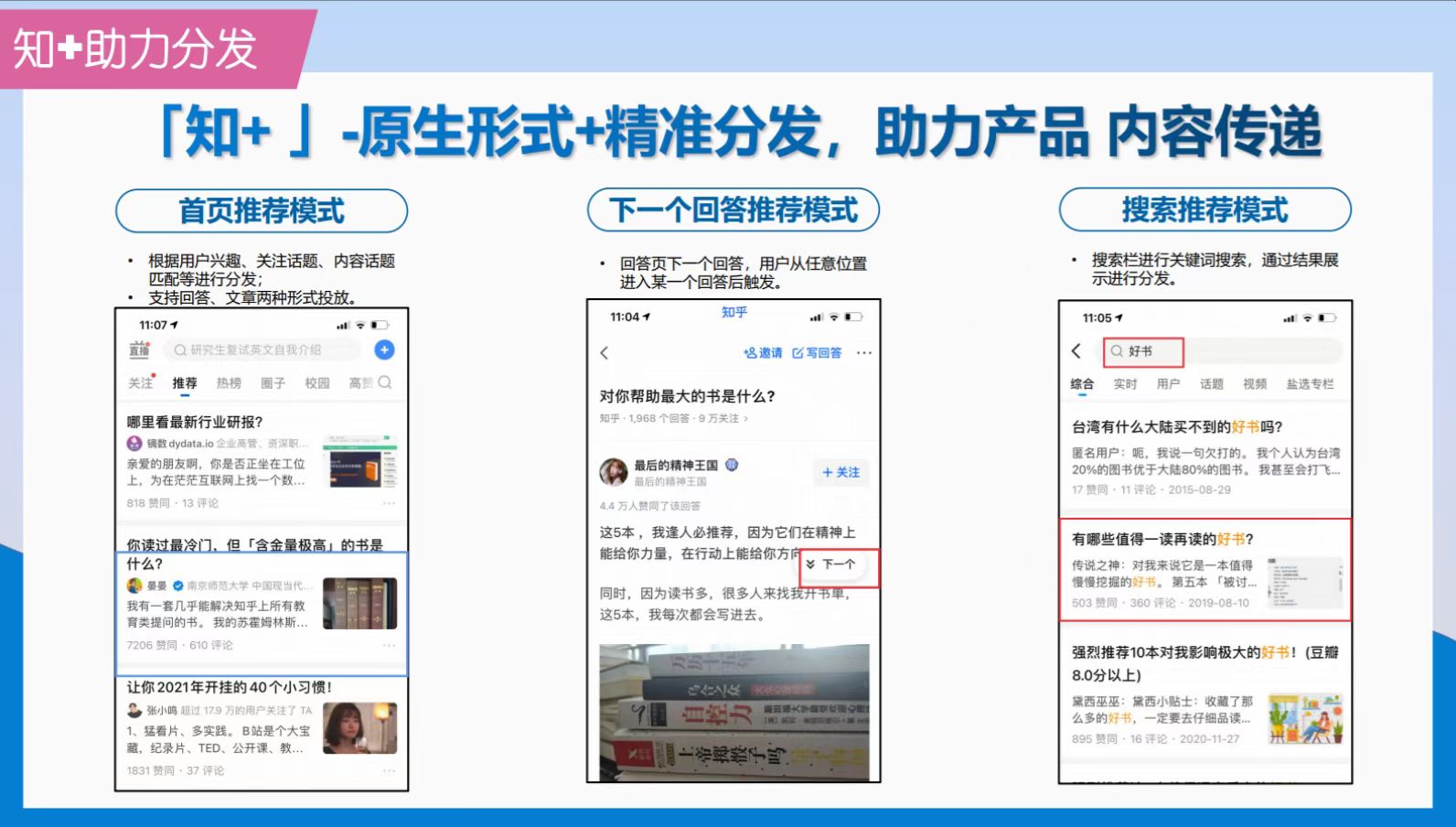
Task: Open result 台湾有什么大陆买不到的好书吗?
Action: click(1177, 426)
